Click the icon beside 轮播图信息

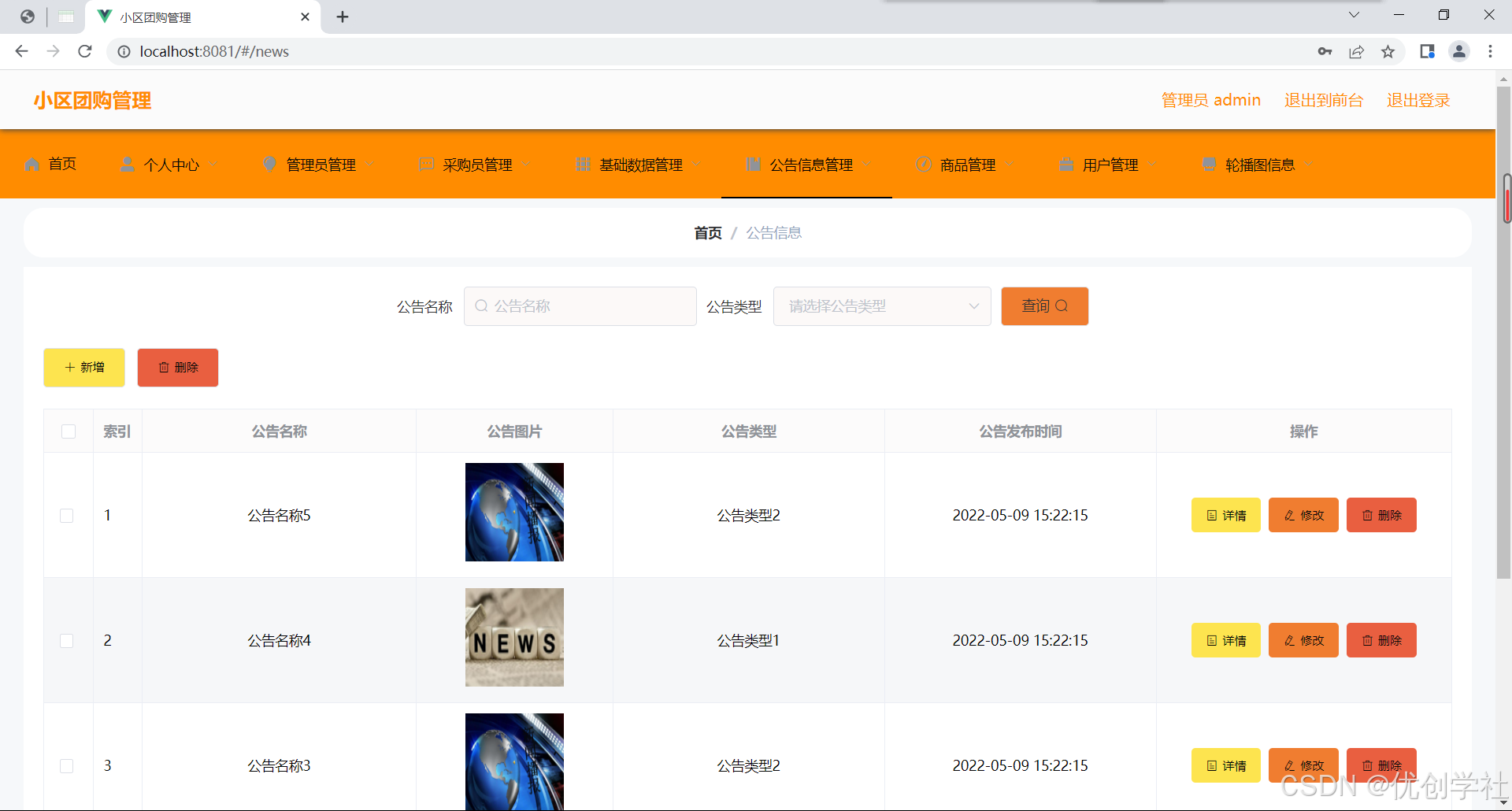coord(1209,165)
